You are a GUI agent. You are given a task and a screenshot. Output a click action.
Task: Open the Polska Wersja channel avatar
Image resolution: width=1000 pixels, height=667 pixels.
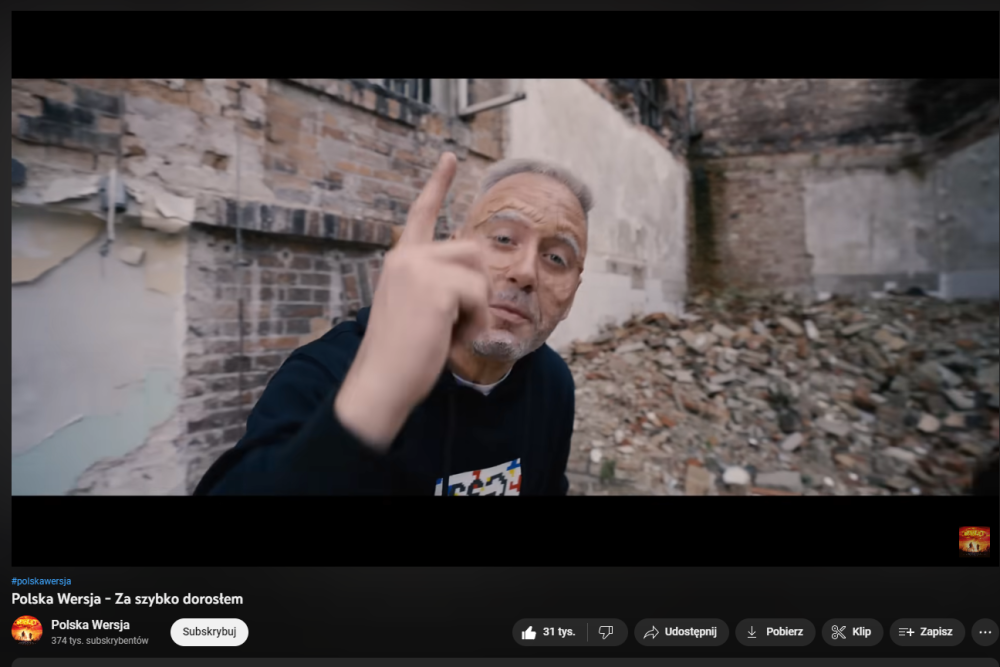27,631
